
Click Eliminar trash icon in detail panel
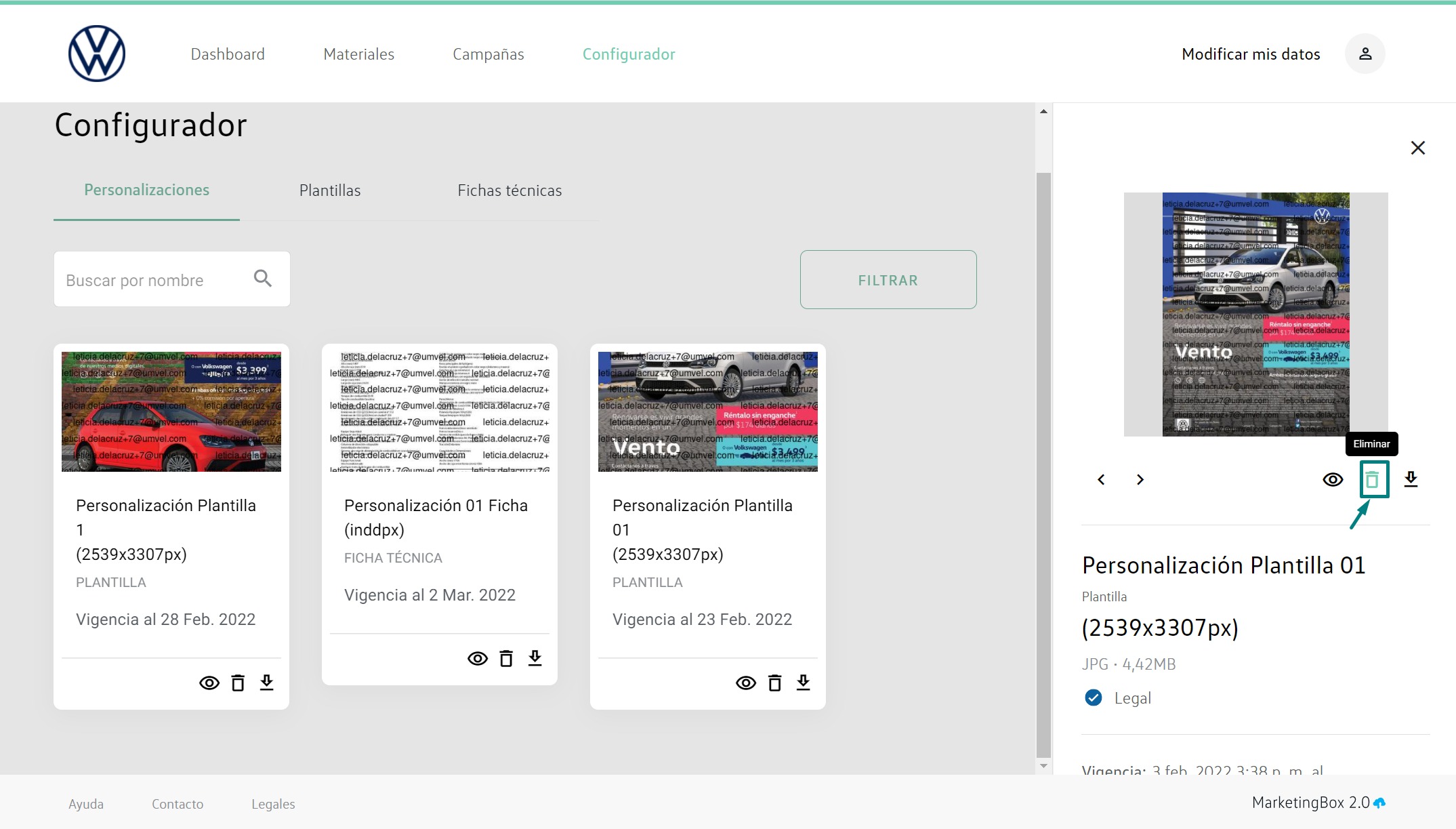coord(1373,479)
